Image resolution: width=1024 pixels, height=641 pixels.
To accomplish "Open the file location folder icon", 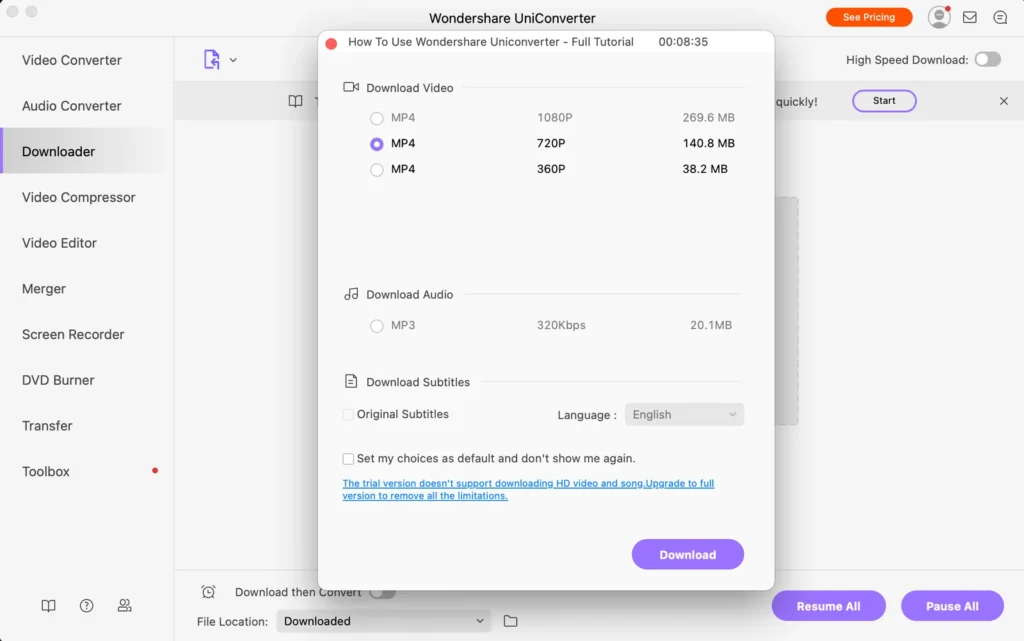I will [x=510, y=621].
